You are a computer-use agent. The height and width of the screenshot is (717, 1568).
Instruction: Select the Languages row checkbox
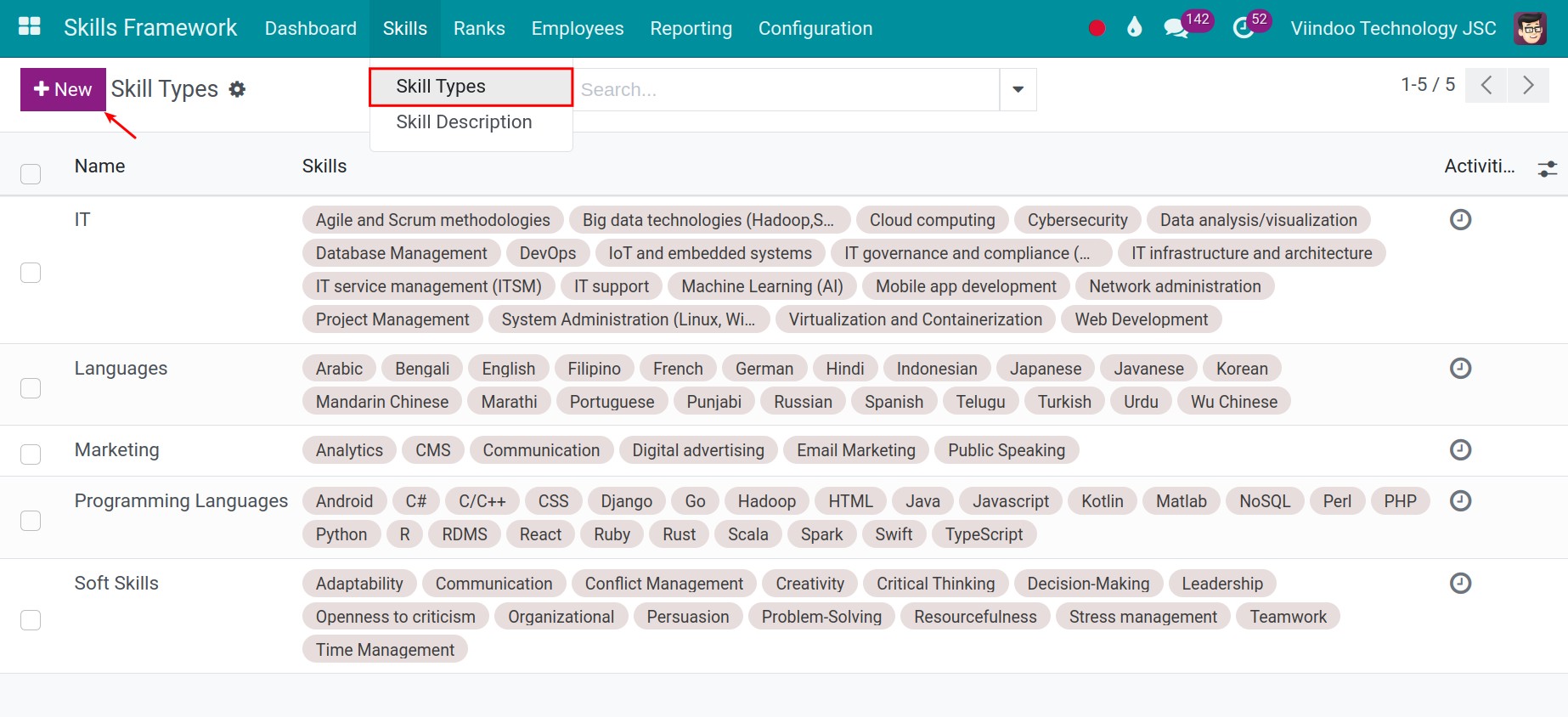[x=31, y=387]
